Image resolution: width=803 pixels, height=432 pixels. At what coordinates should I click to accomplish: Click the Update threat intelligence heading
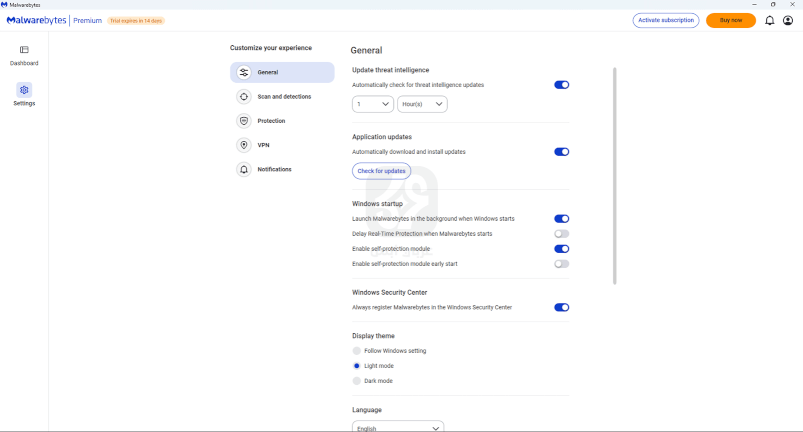pos(390,70)
